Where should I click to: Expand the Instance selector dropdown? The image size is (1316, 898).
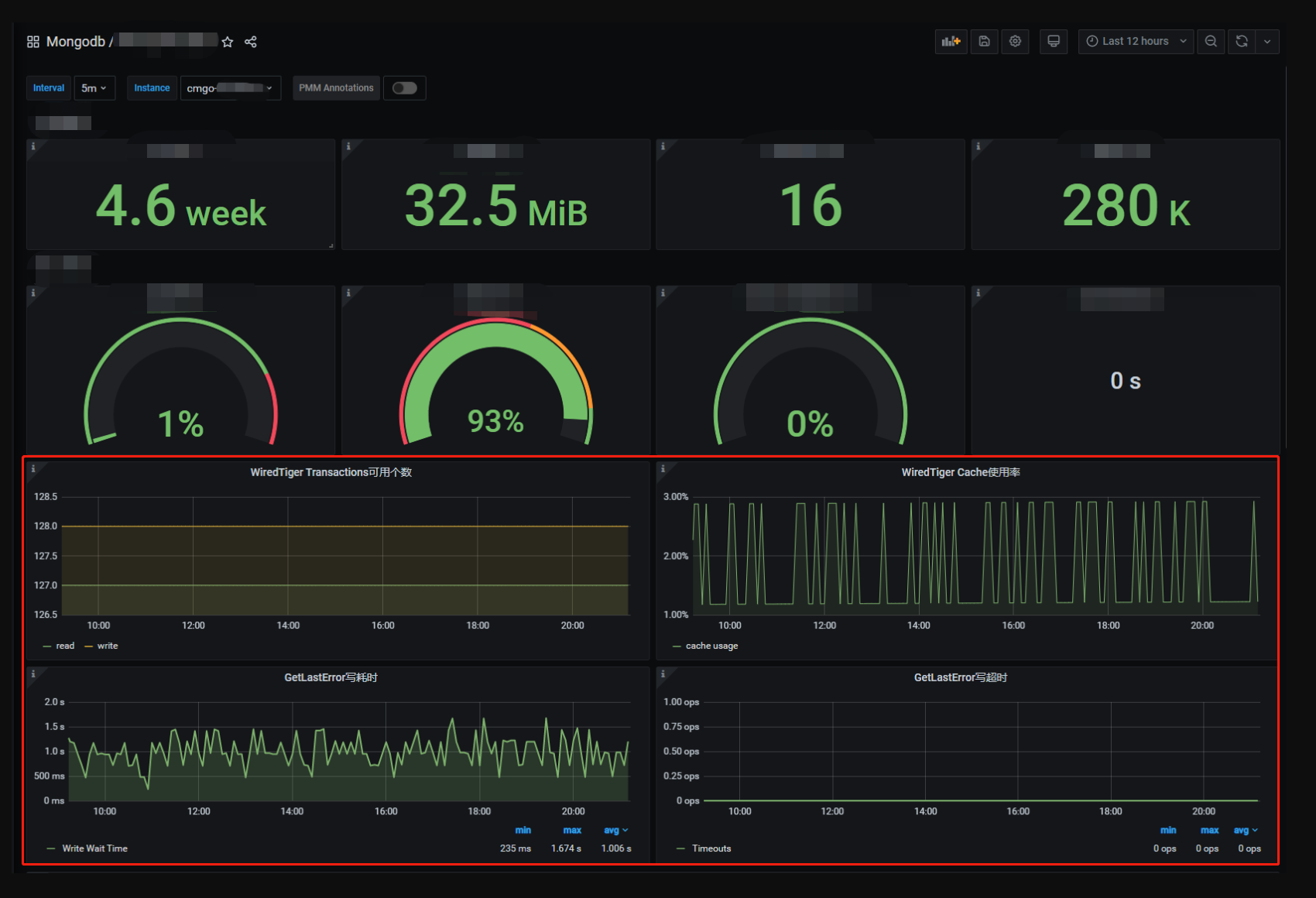(x=230, y=88)
